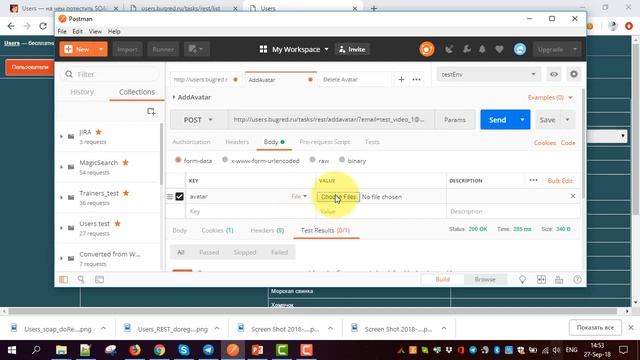Click the sync status orange icon
Screen dimensions: 640x360
[427, 49]
